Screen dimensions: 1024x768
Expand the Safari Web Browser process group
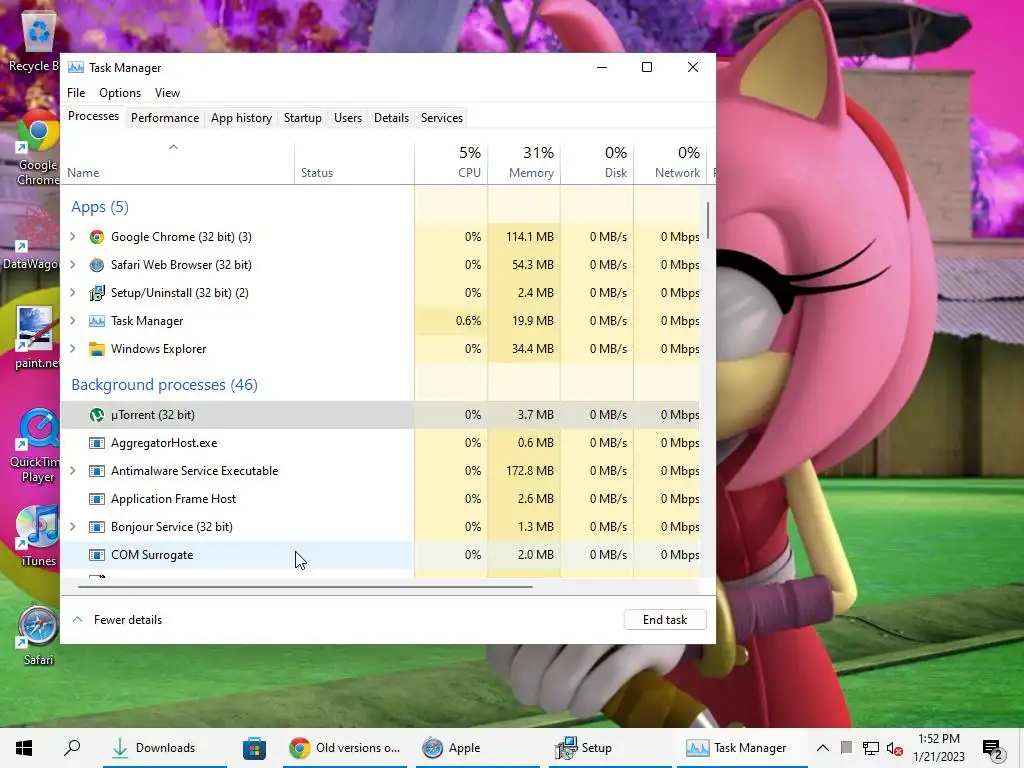[x=73, y=265]
